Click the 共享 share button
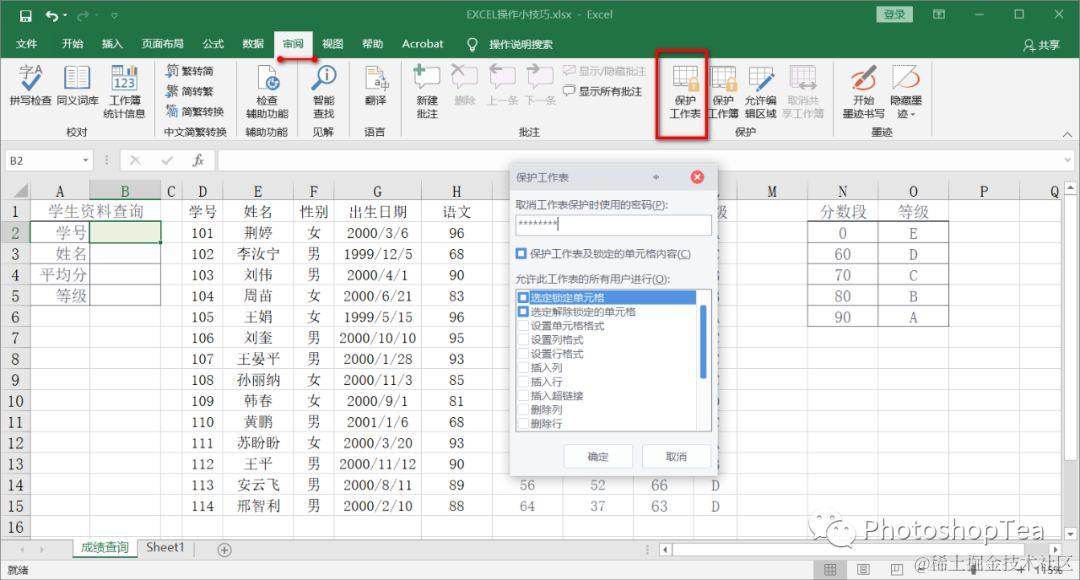The image size is (1080, 580). click(1041, 44)
